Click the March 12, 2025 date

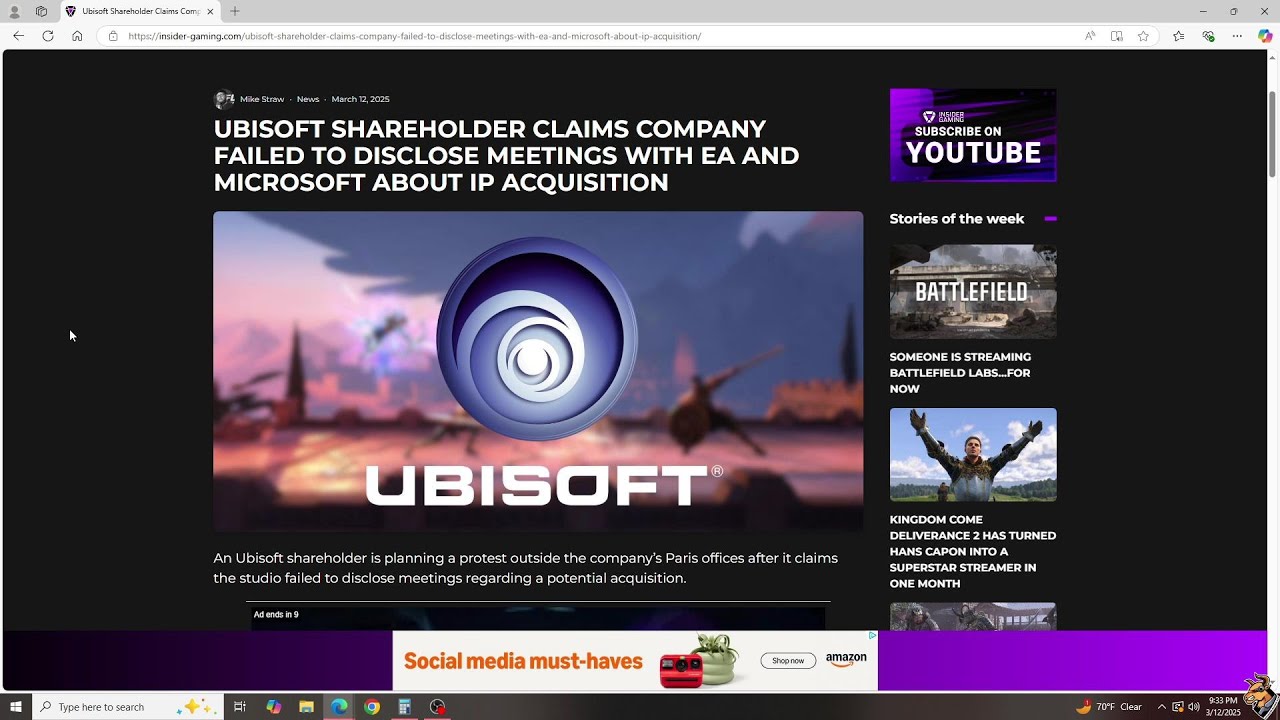click(x=360, y=99)
